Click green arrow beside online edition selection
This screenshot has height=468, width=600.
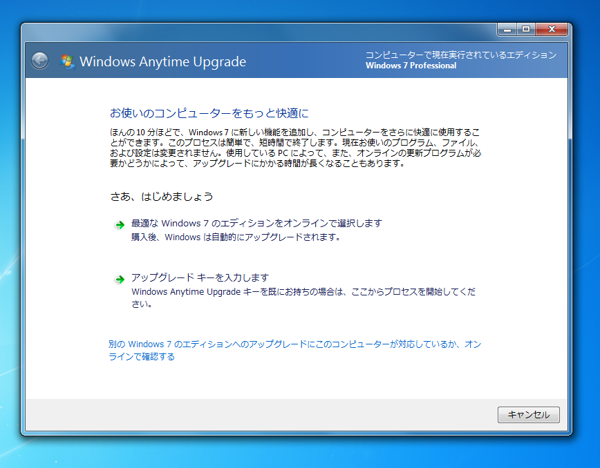pos(120,225)
